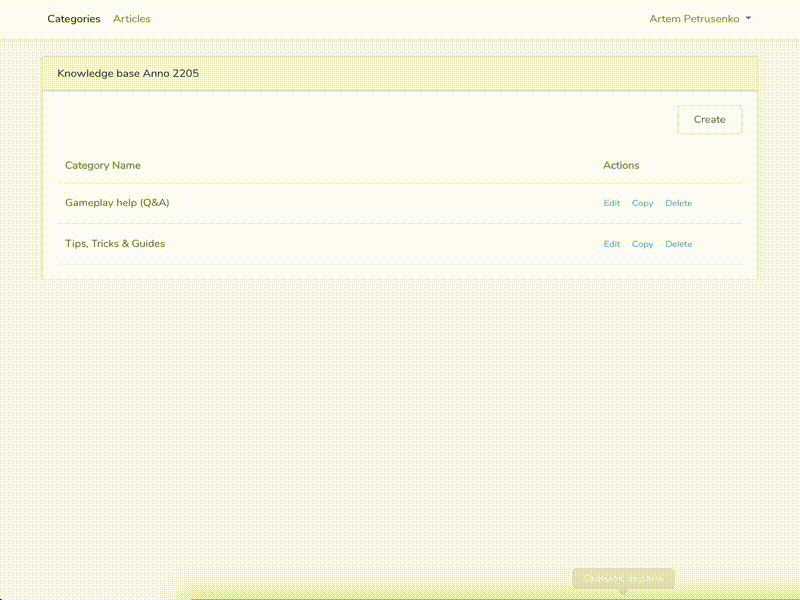Click the 'Knowledge base Anno 2205' heading

tap(128, 73)
